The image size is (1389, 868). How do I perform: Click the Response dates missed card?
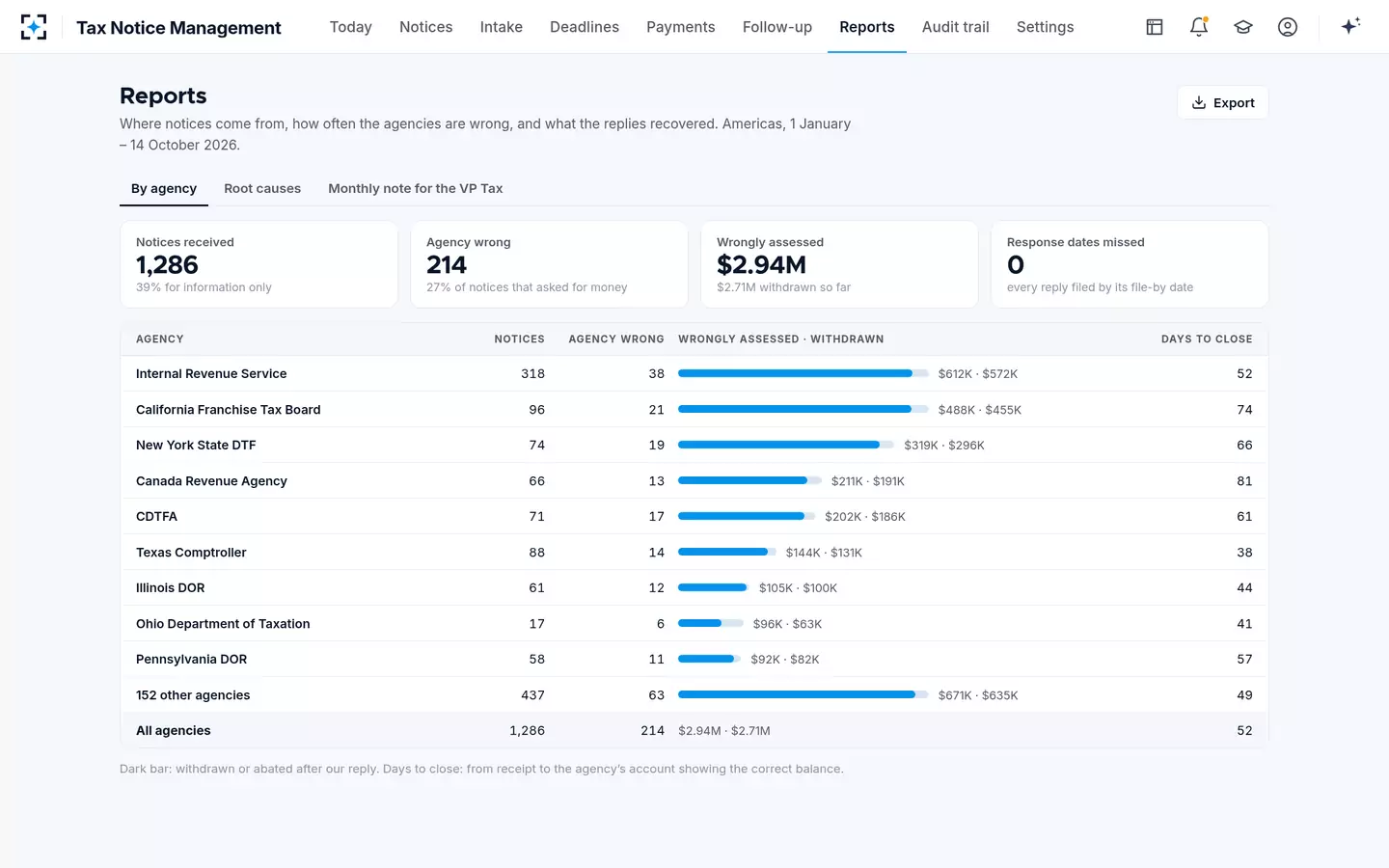(1130, 264)
